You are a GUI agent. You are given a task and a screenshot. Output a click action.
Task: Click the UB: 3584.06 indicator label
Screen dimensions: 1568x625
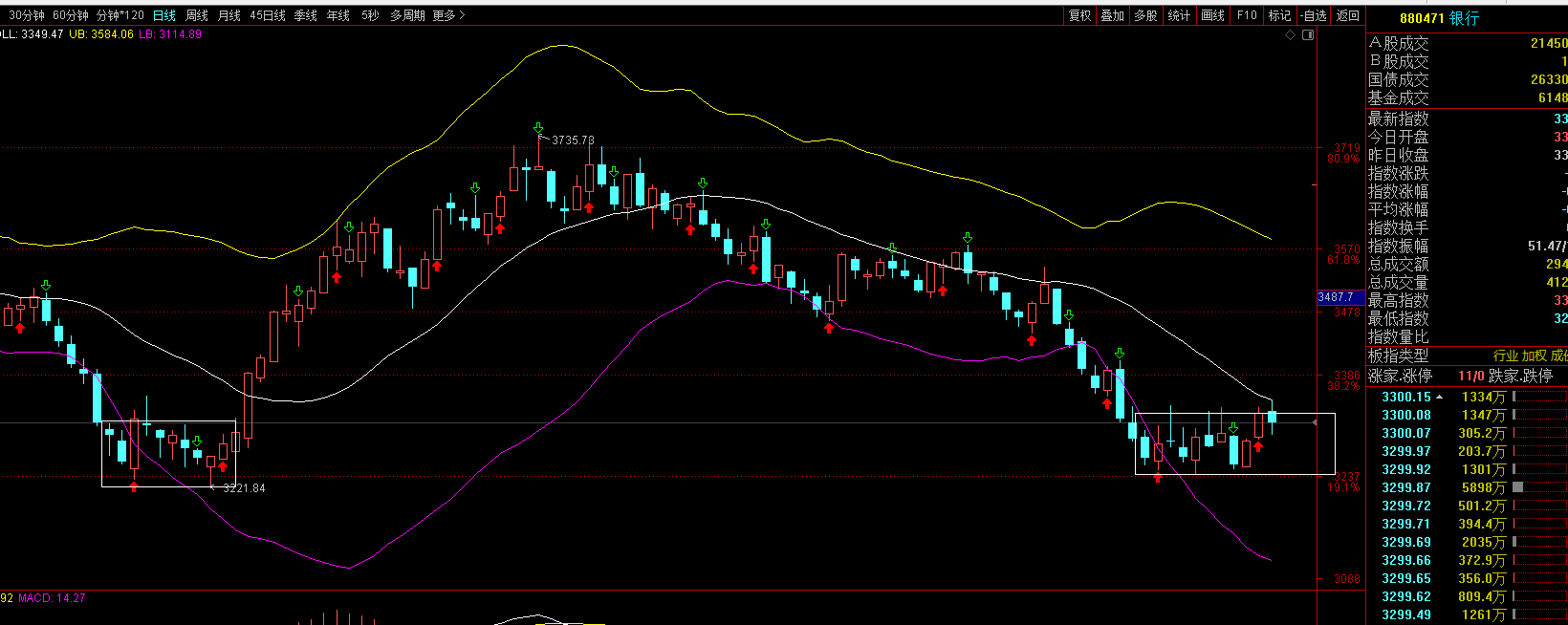pyautogui.click(x=101, y=34)
